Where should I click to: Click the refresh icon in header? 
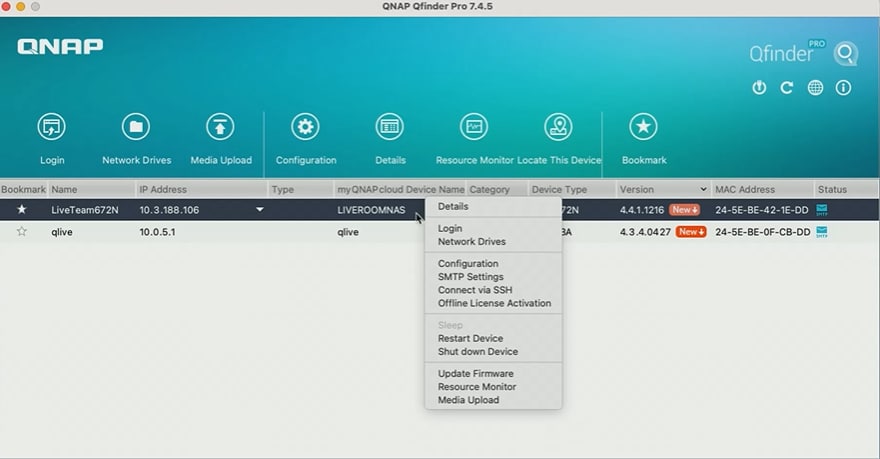coord(787,88)
